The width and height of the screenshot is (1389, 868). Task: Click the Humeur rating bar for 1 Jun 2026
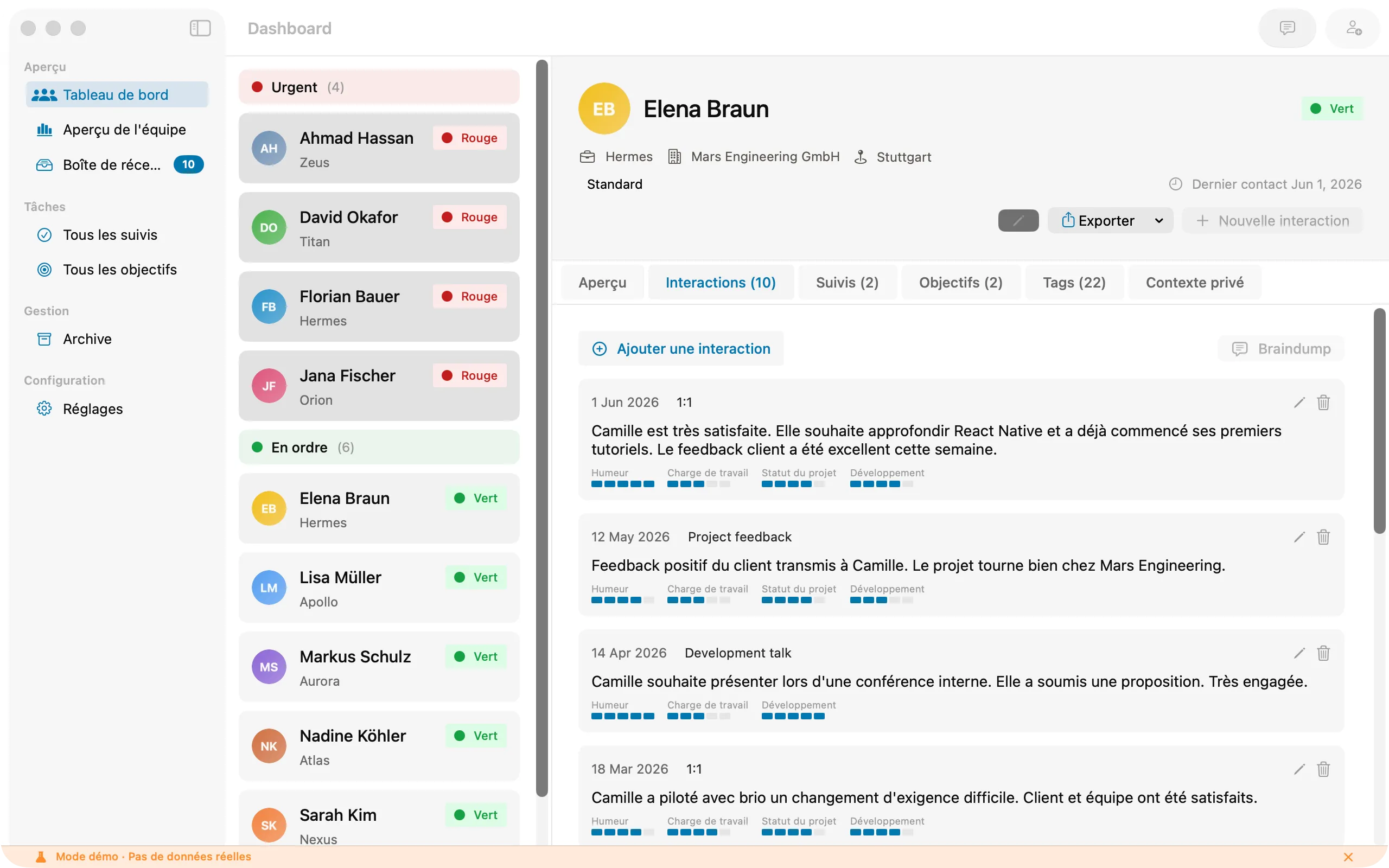[622, 484]
